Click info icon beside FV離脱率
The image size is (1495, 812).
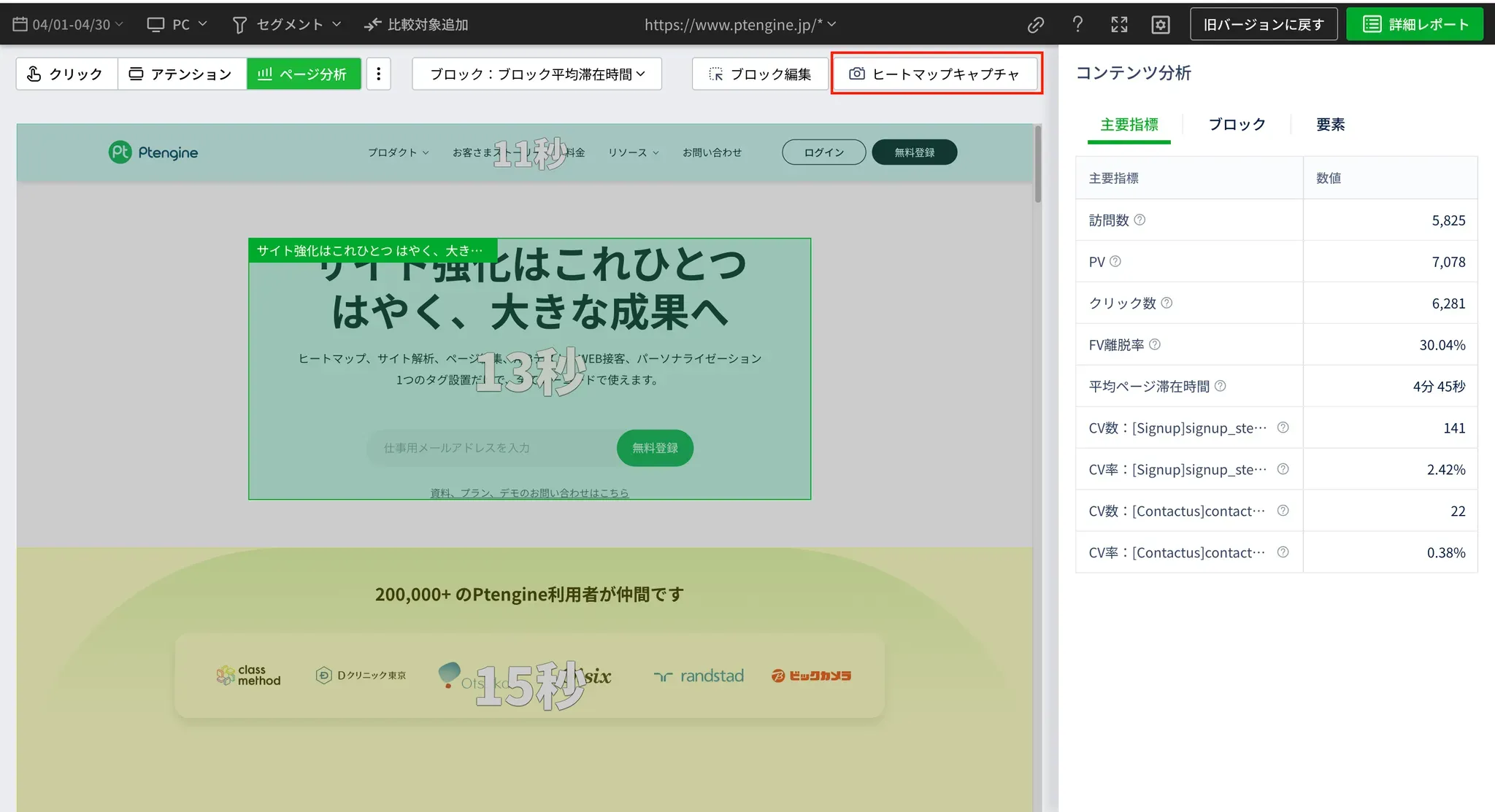pos(1155,344)
